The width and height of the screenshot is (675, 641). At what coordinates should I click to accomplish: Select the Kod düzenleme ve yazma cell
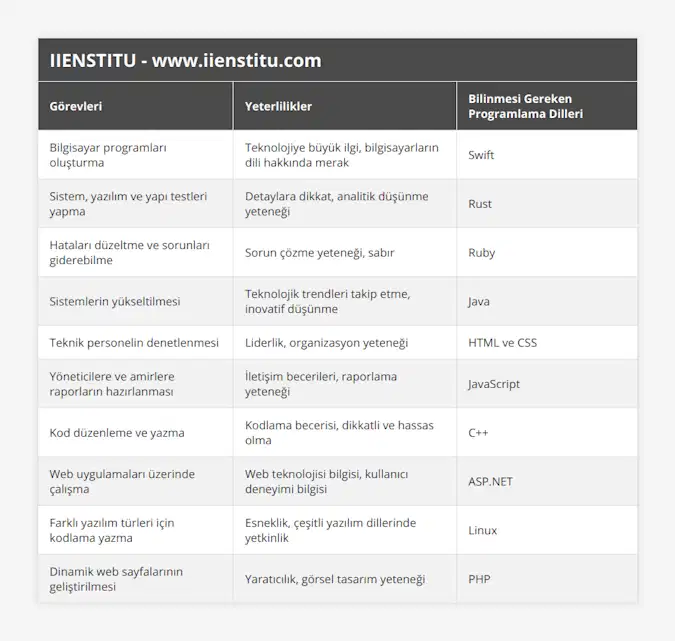[117, 433]
